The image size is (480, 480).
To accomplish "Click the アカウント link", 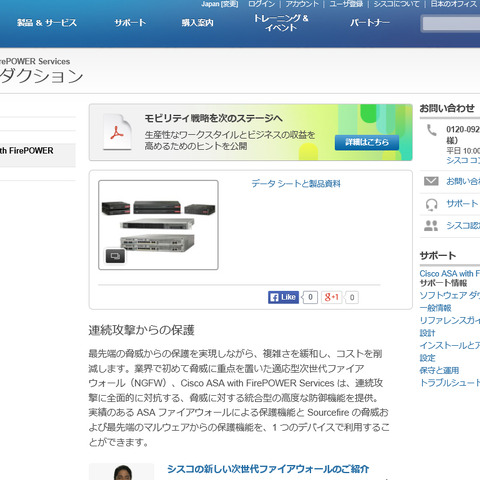I will (302, 4).
